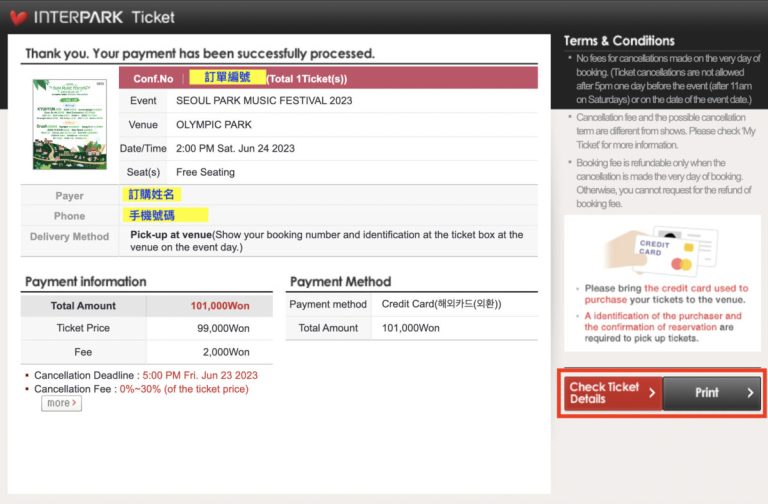Click the OLYMPIC PARK venue text
This screenshot has height=504, width=768.
[214, 125]
